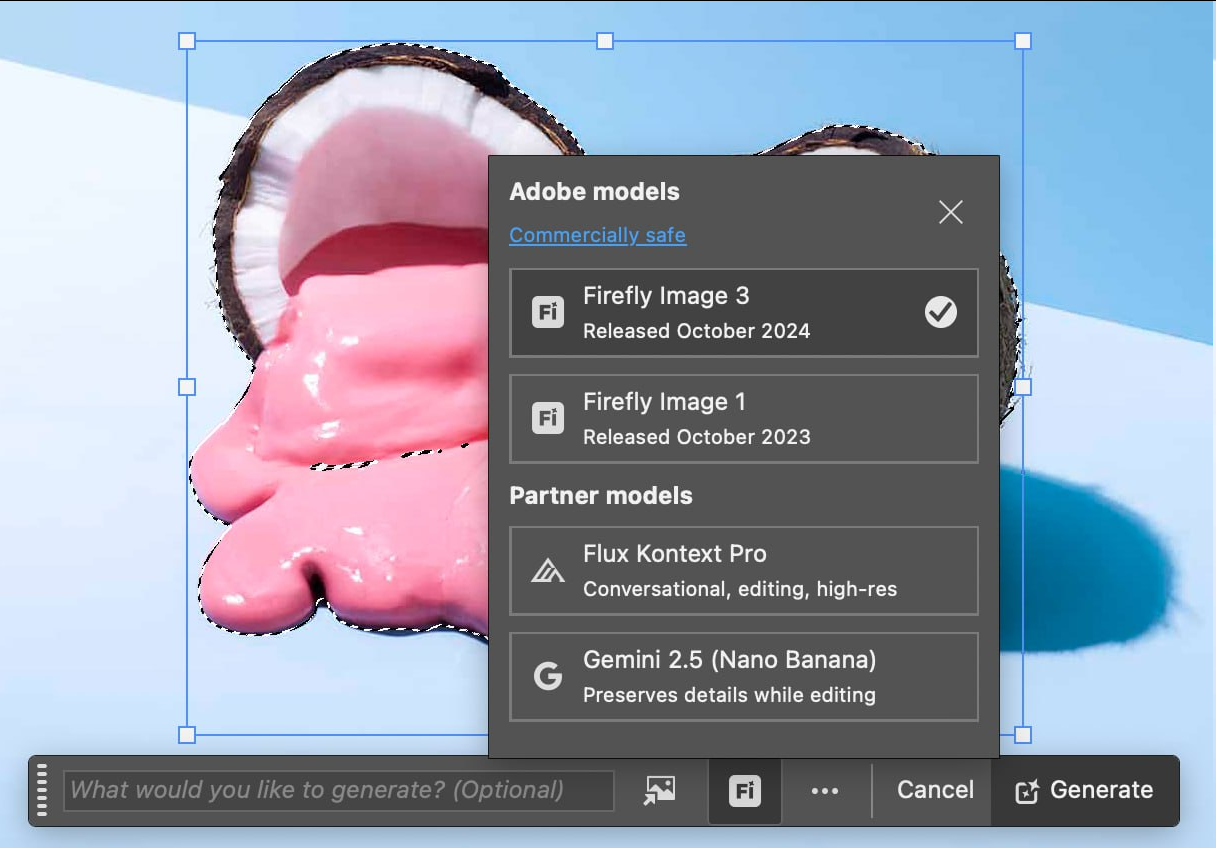
Task: Click the reference image icon
Action: tap(659, 790)
